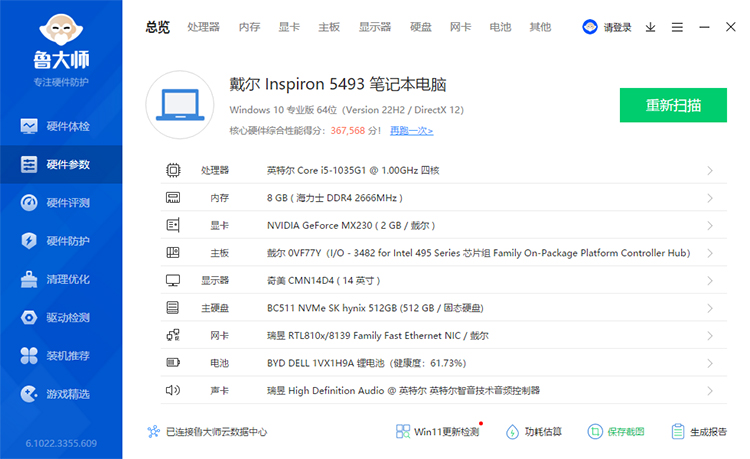This screenshot has width=750, height=459.
Task: Open 清理优化 cleanup section
Action: pyautogui.click(x=61, y=279)
